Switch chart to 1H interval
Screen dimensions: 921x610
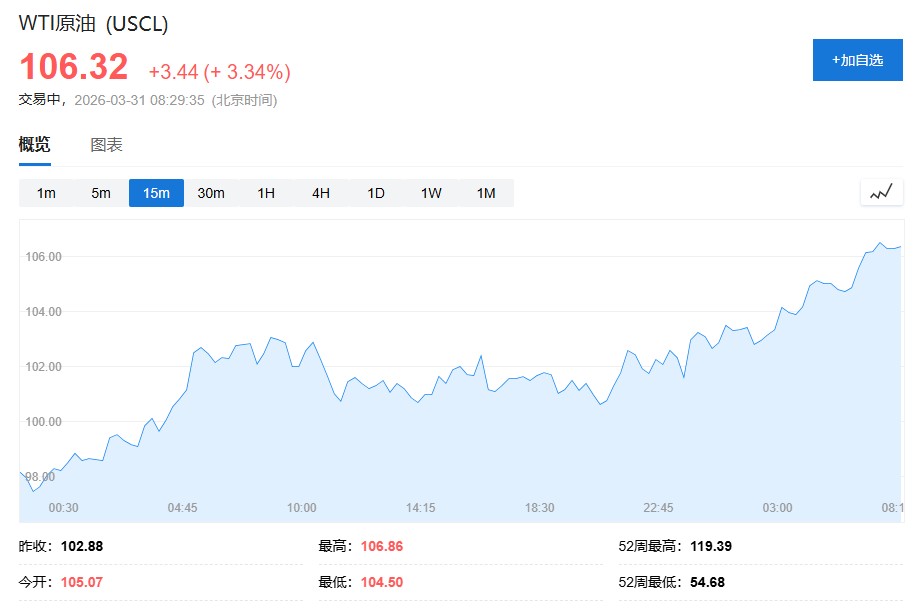click(x=266, y=193)
